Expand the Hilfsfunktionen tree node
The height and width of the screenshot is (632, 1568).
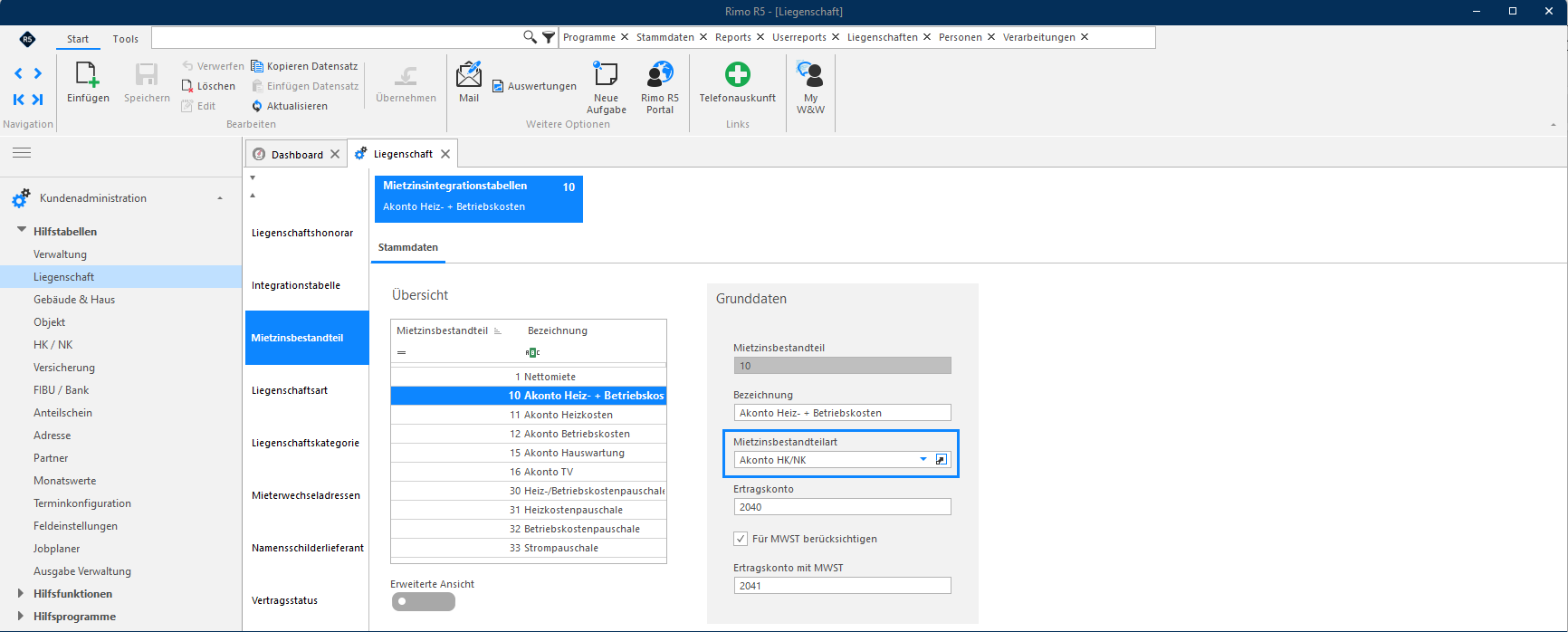[21, 593]
